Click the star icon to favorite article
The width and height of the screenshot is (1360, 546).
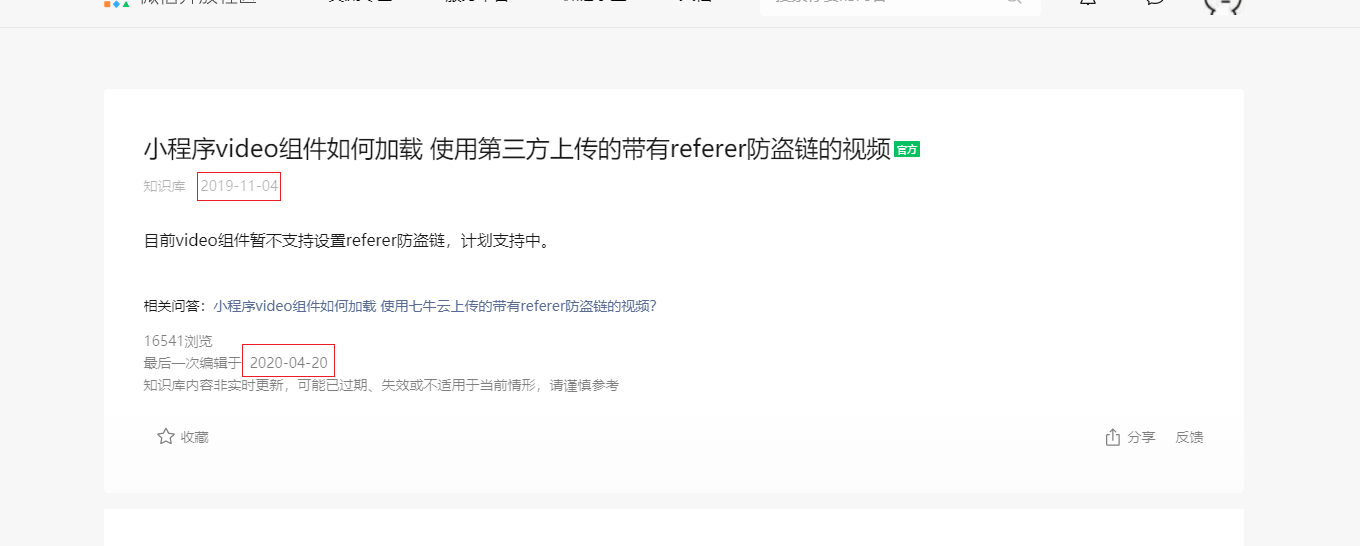[166, 436]
